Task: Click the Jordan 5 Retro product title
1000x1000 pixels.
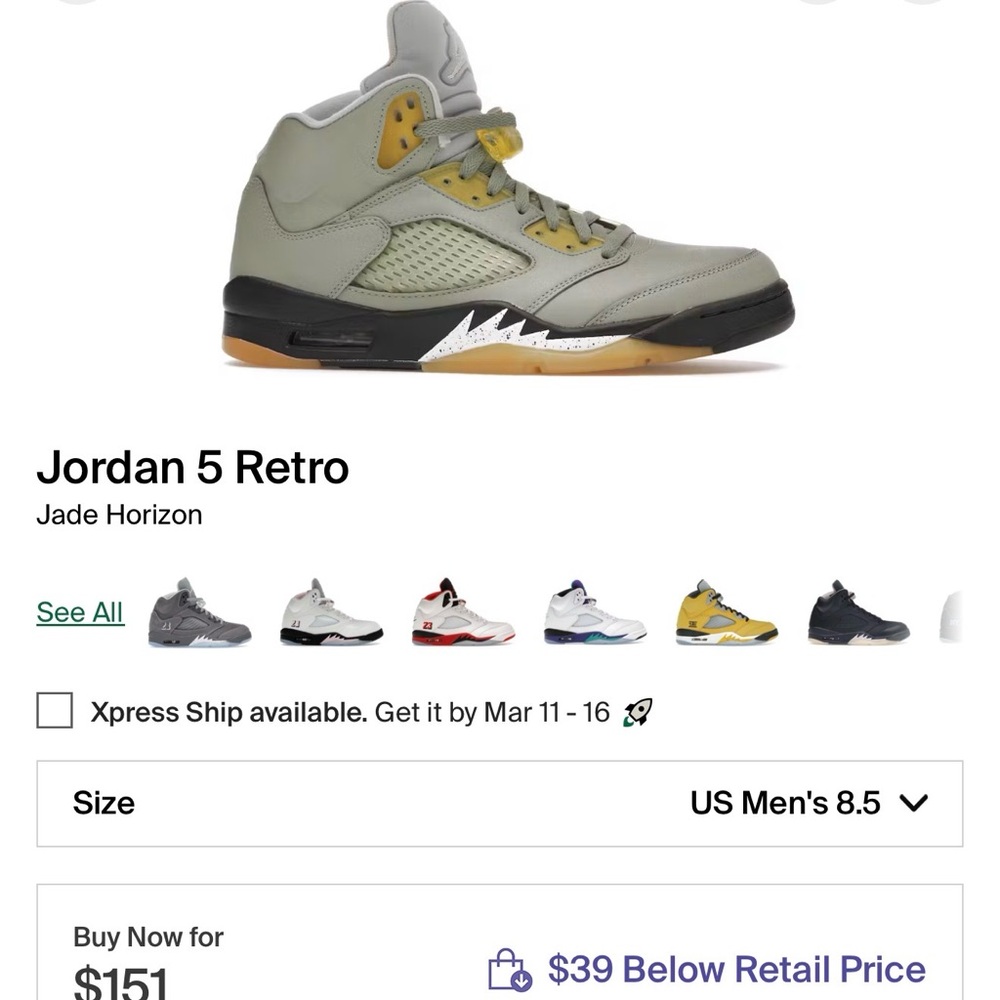Action: pyautogui.click(x=193, y=466)
